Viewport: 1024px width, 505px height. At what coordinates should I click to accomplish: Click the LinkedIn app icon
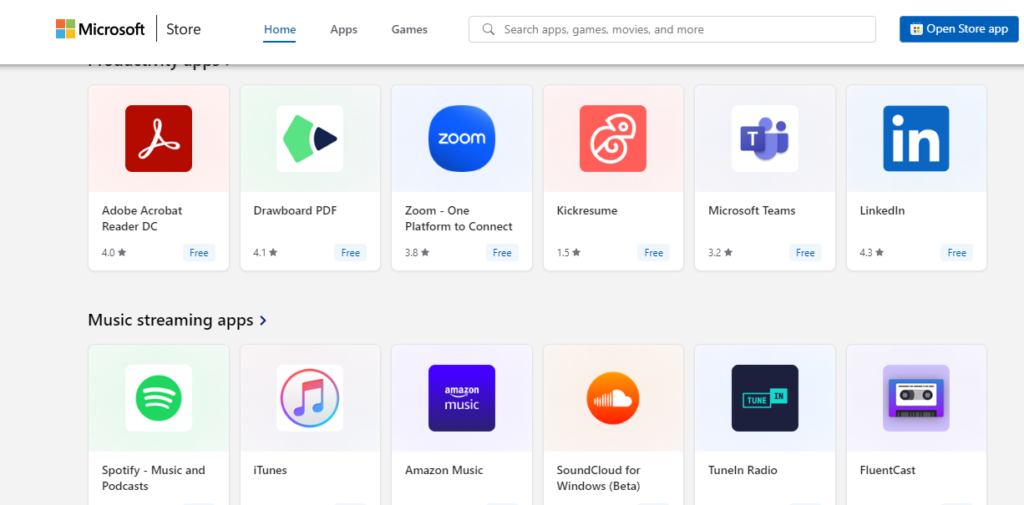click(x=916, y=138)
